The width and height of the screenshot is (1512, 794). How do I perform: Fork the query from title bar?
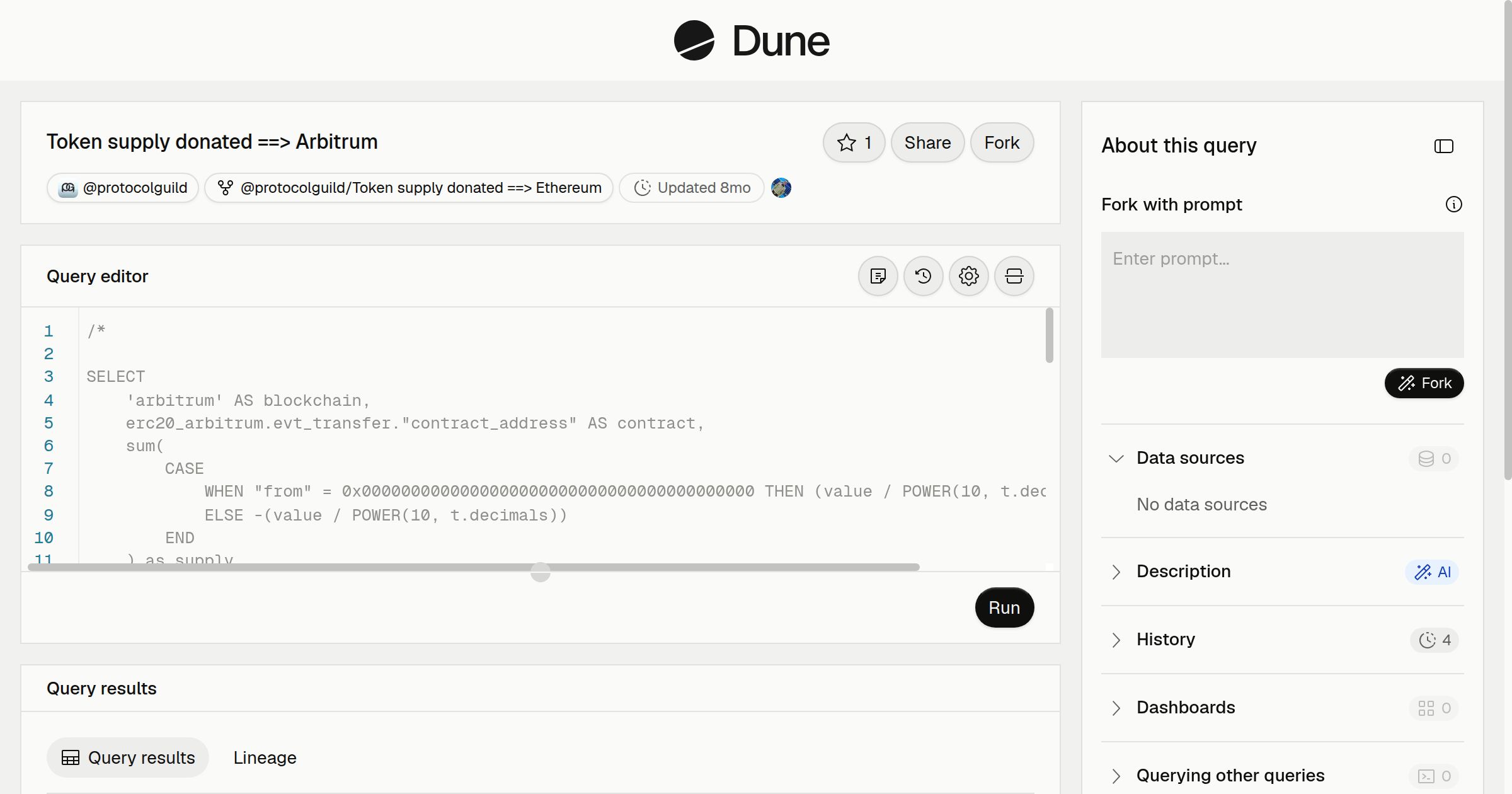coord(1002,142)
